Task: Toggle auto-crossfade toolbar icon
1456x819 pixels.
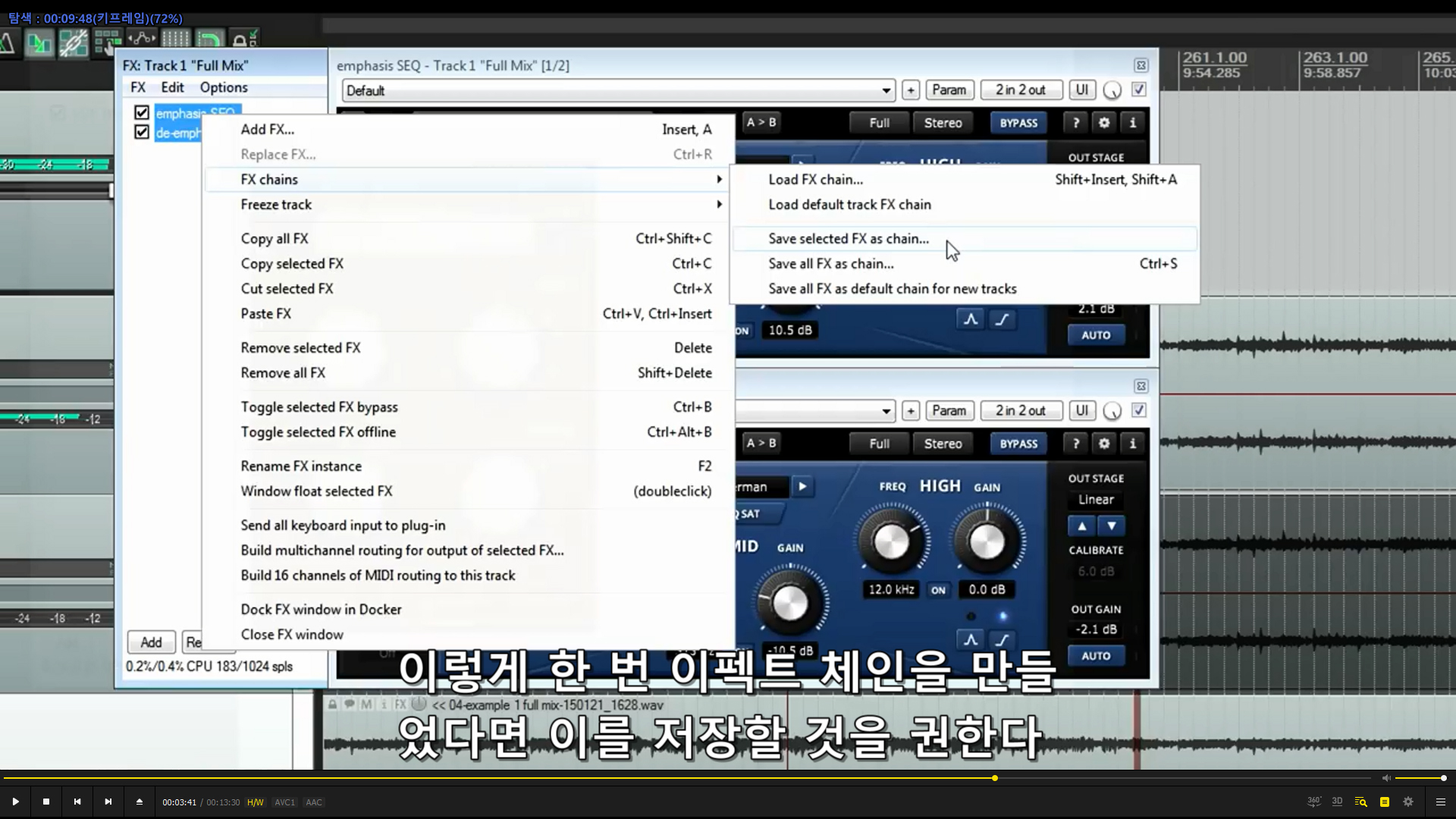Action: (39, 42)
